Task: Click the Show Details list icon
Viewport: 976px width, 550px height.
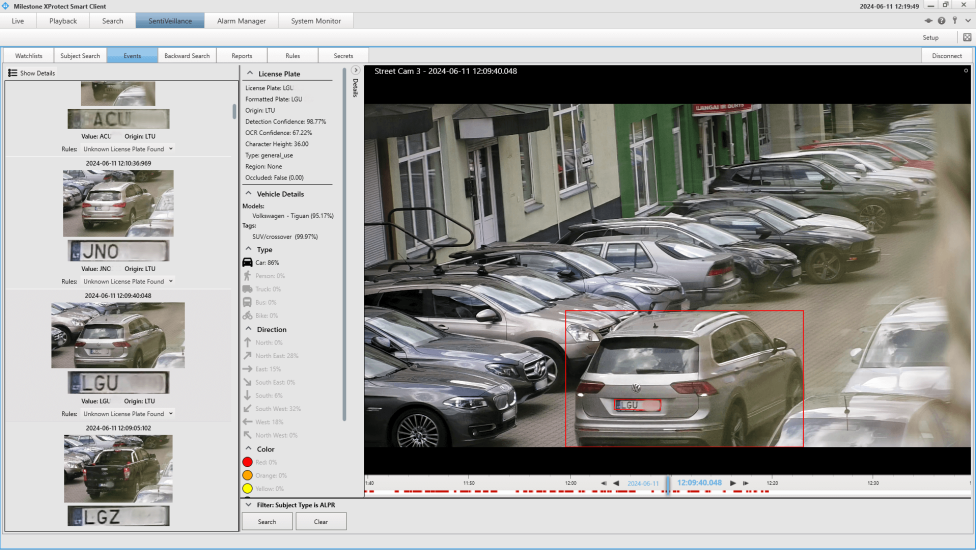Action: point(13,73)
